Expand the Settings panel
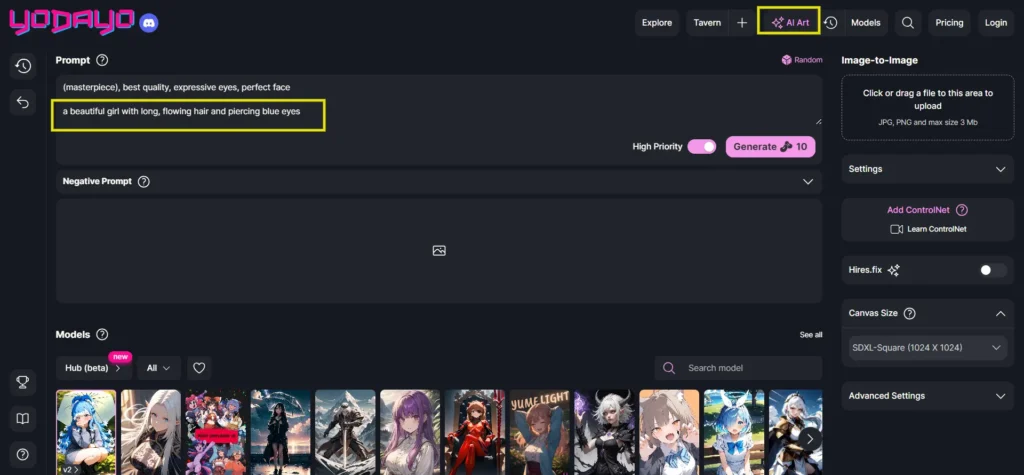1024x475 pixels. click(x=927, y=169)
